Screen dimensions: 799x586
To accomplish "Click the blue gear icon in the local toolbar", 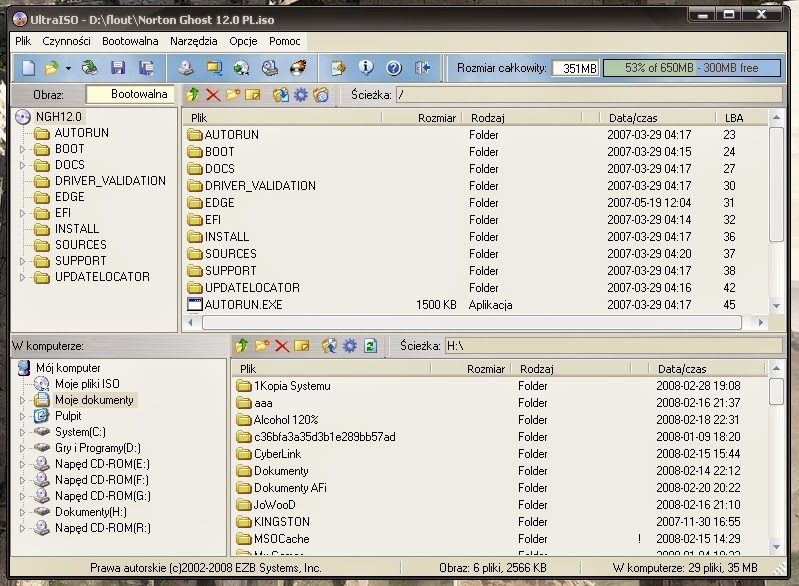I will point(350,347).
